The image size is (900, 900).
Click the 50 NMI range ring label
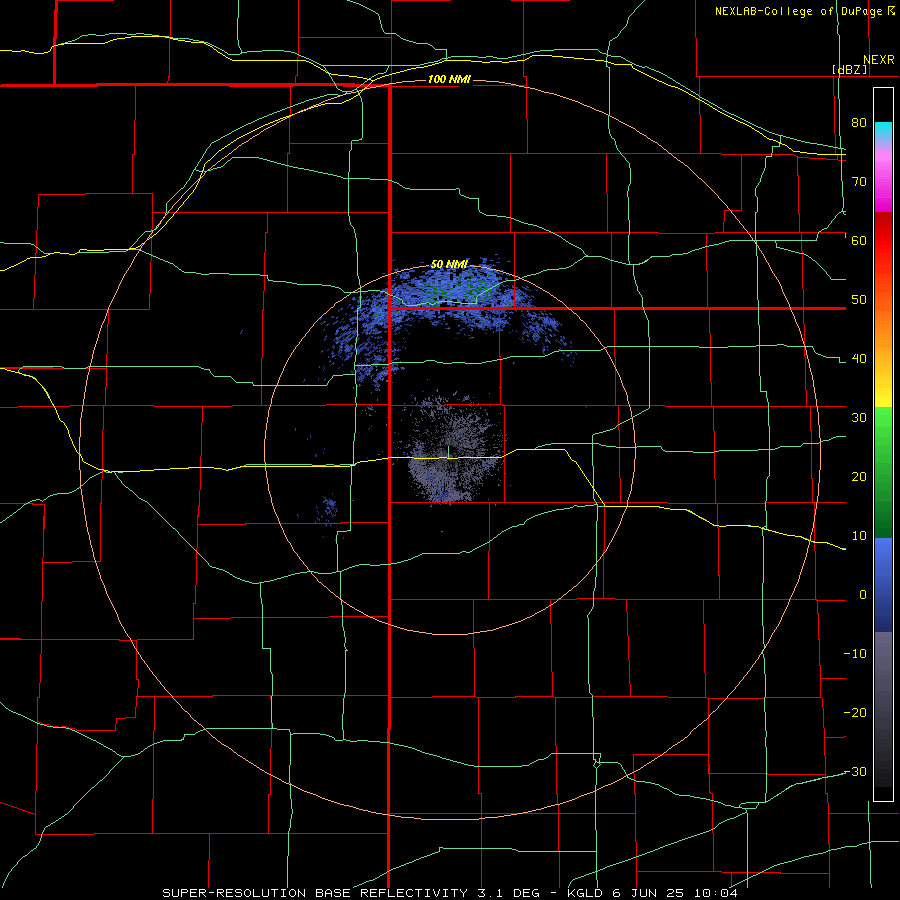(x=449, y=265)
